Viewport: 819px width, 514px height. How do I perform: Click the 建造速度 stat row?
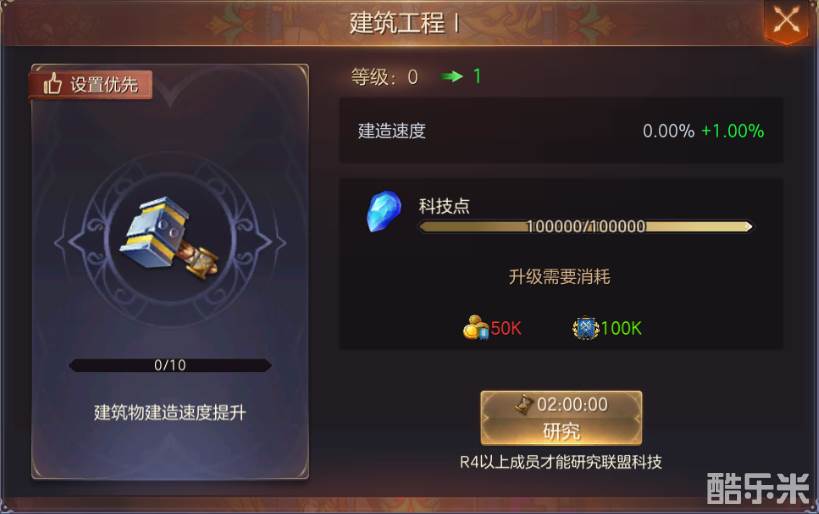coord(561,131)
